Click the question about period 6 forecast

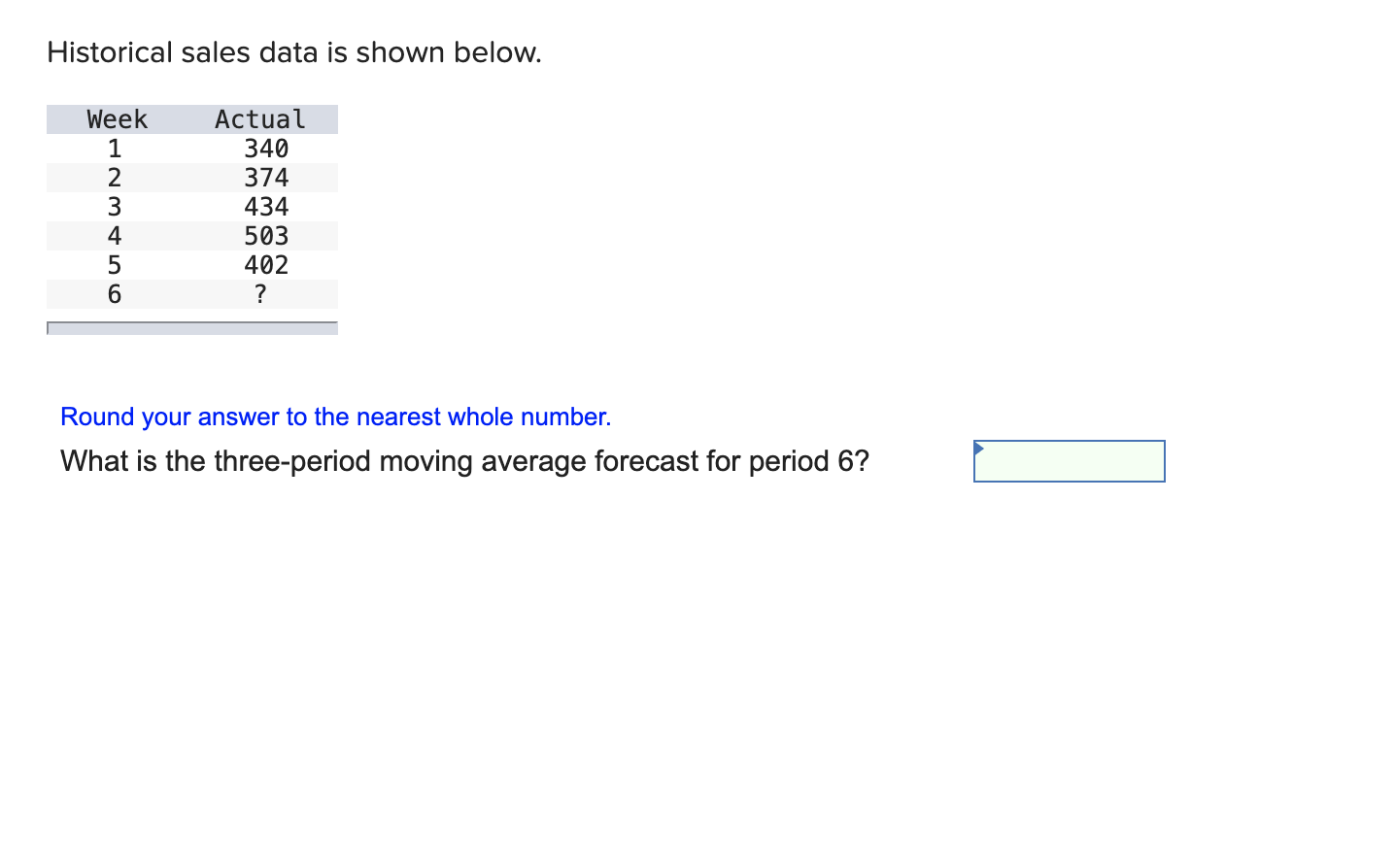tap(464, 461)
